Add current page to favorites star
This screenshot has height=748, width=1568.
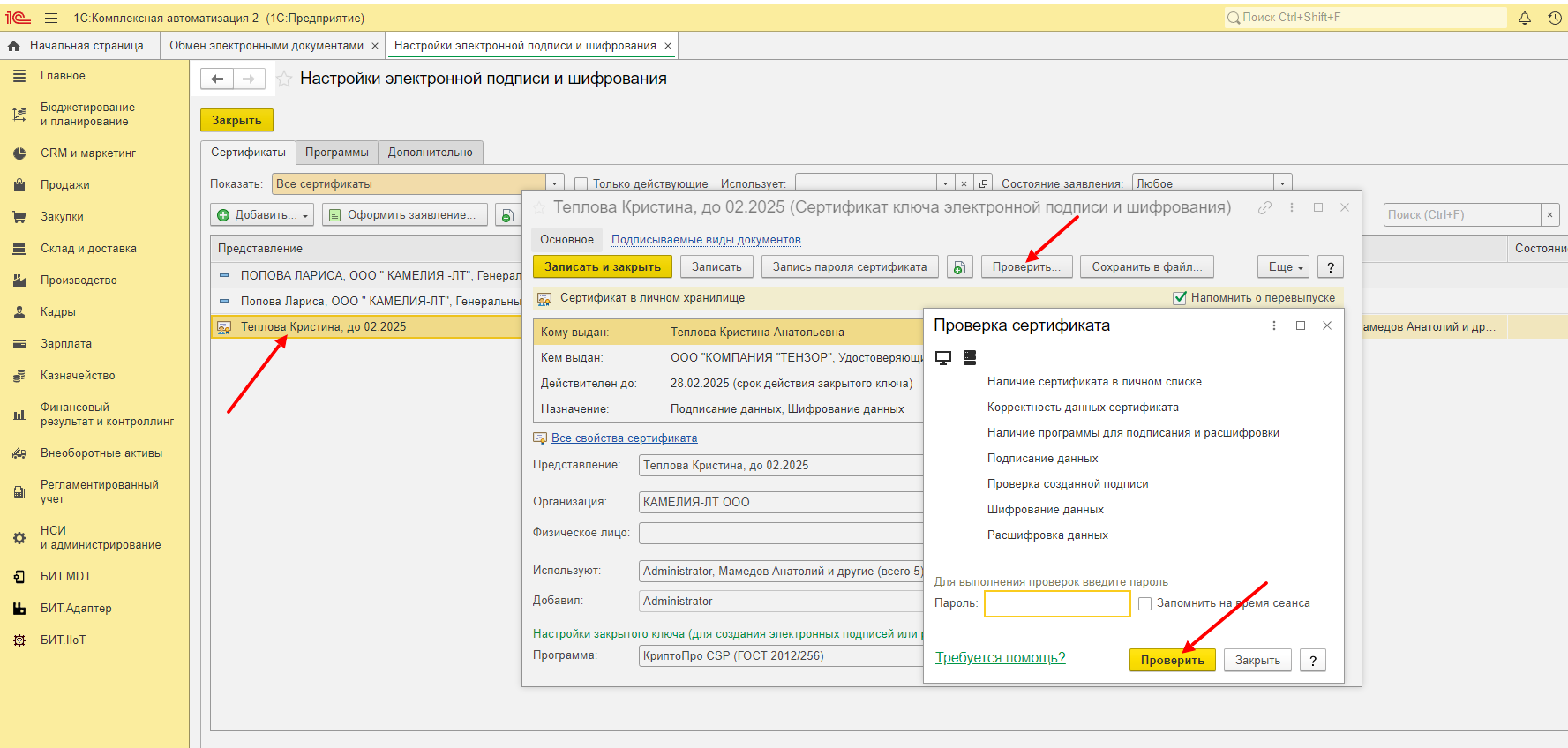[x=284, y=79]
